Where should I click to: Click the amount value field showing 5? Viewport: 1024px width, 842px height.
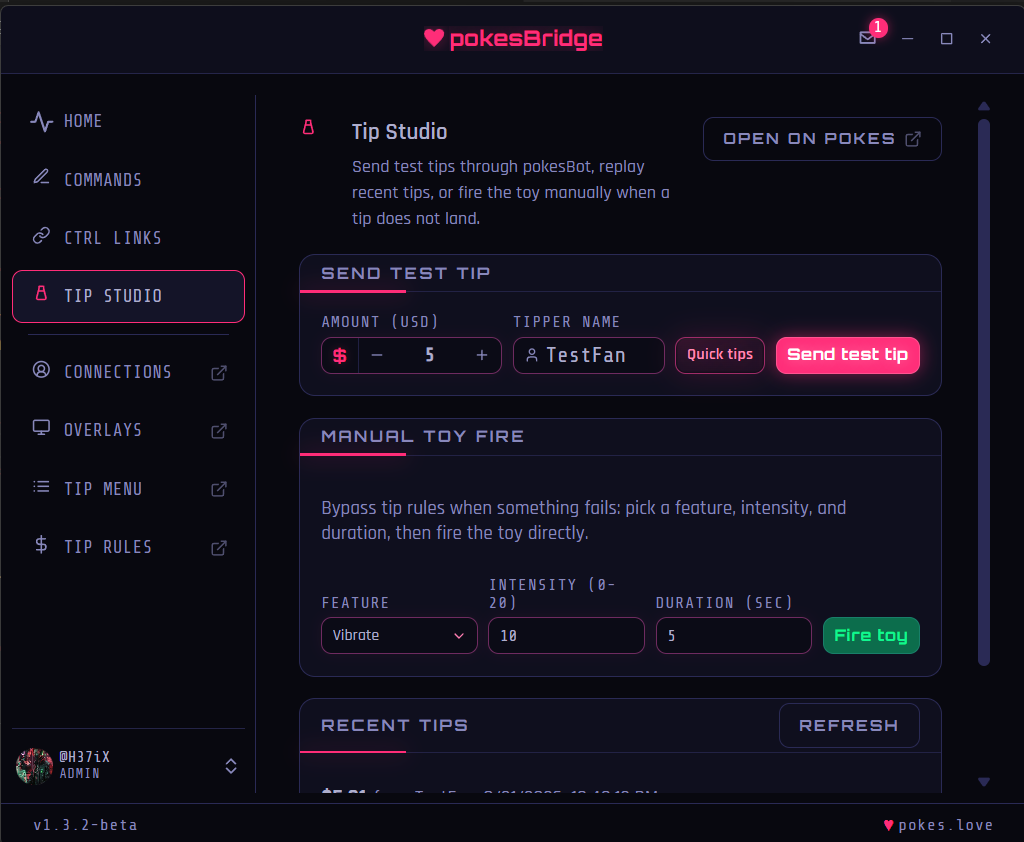tap(429, 355)
